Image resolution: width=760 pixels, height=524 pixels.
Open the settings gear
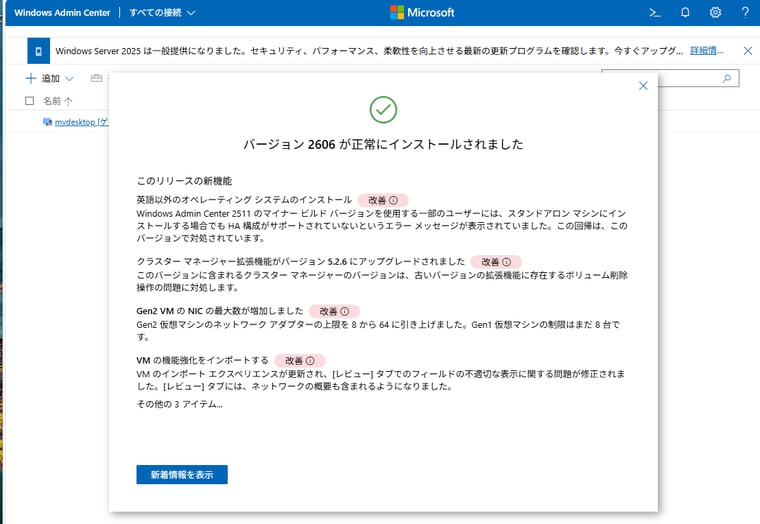[x=715, y=13]
